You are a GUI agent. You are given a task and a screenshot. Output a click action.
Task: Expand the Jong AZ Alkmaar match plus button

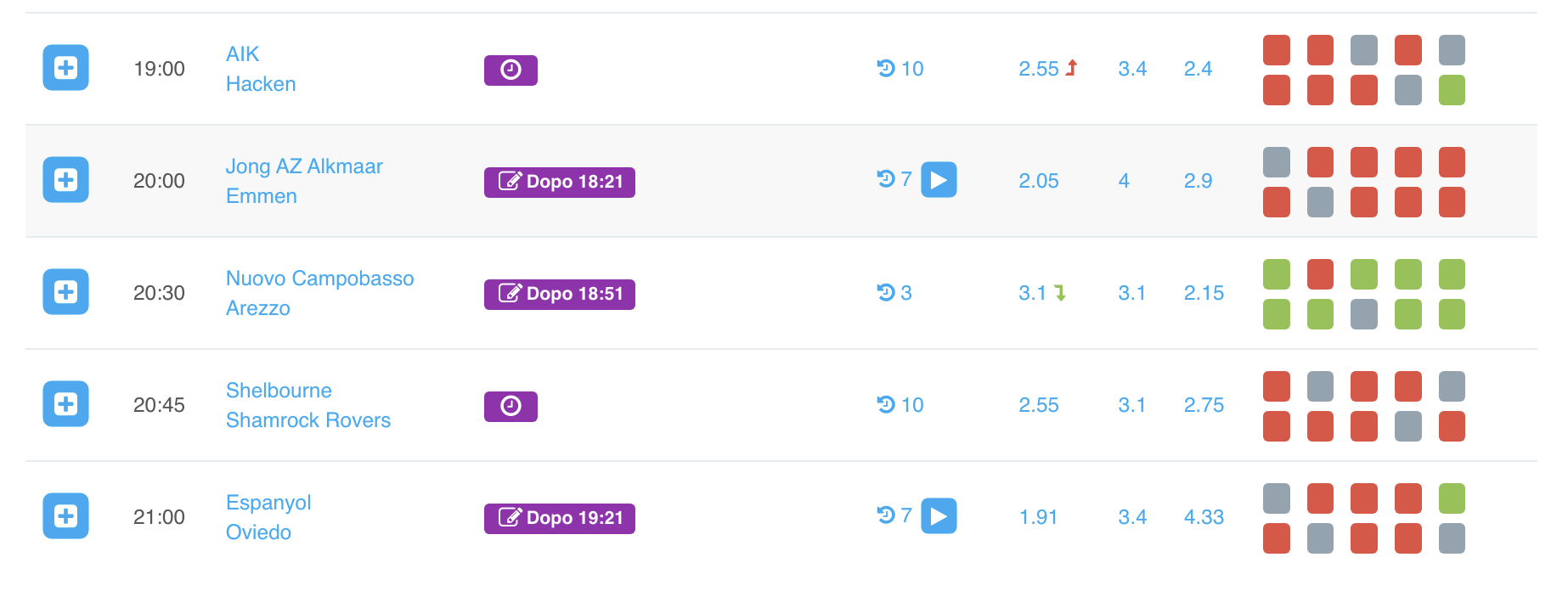65,180
